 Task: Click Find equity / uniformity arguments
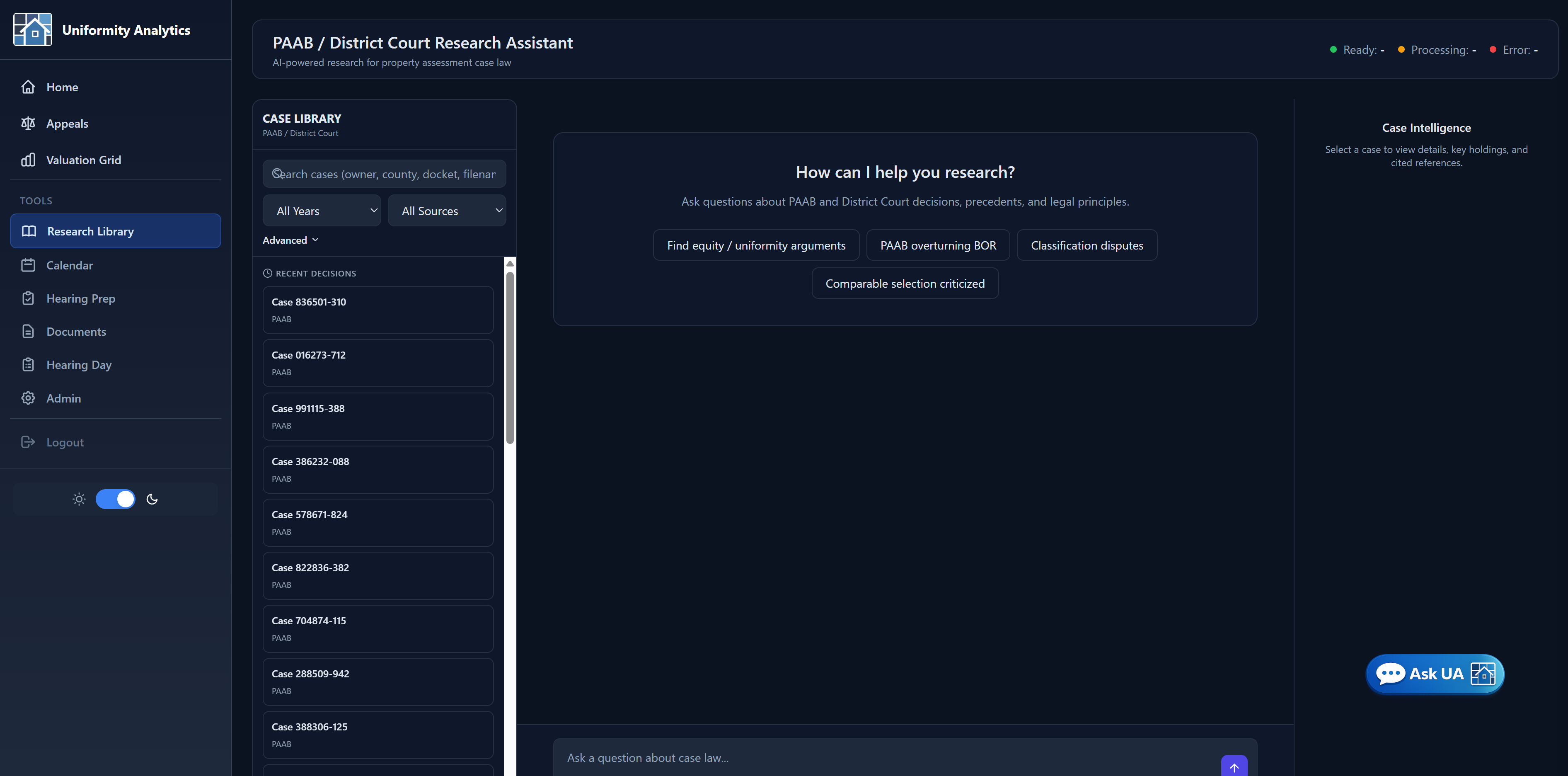click(x=755, y=245)
